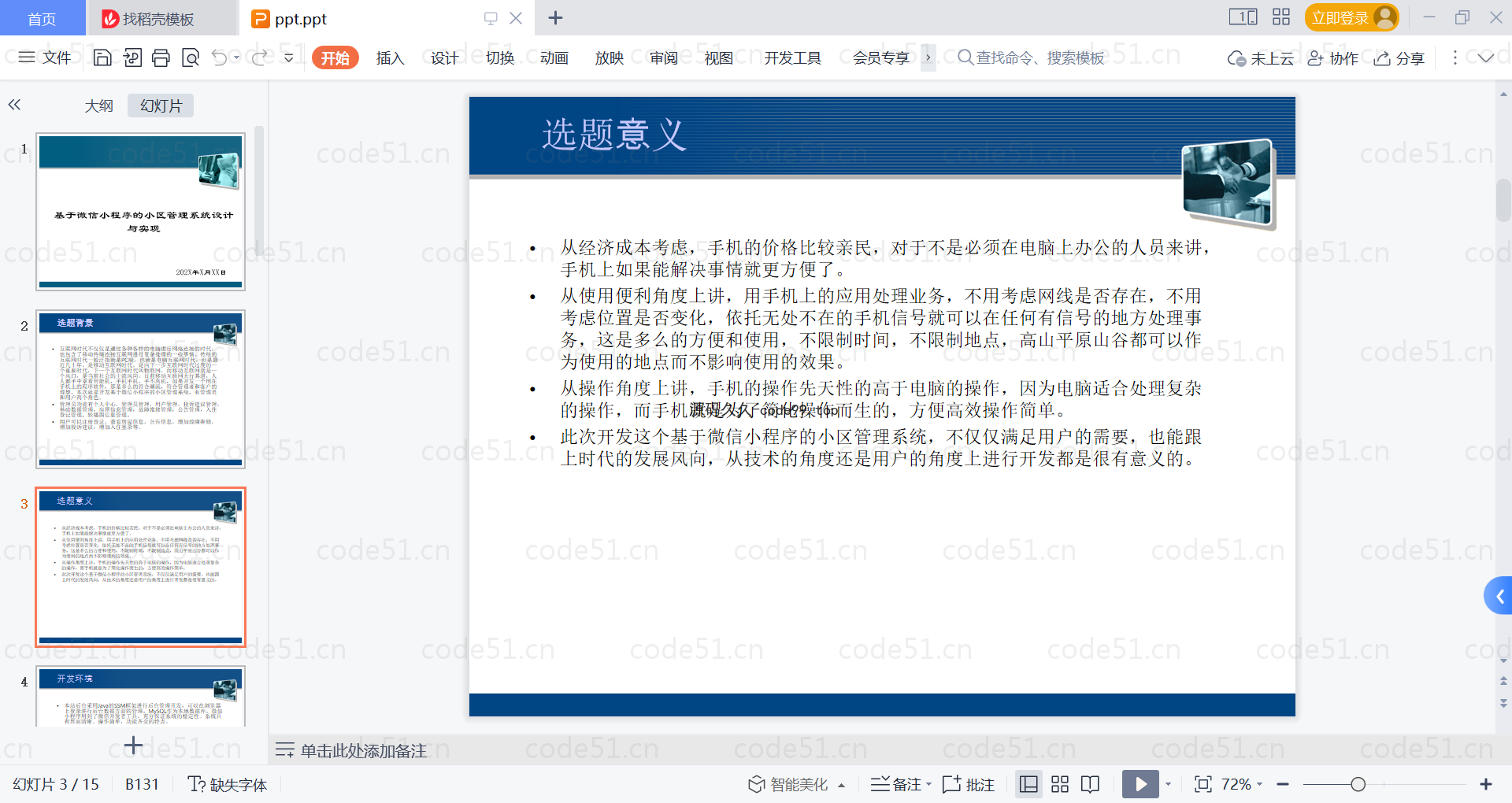
Task: Select the 插入 ribbon tab
Action: [390, 58]
